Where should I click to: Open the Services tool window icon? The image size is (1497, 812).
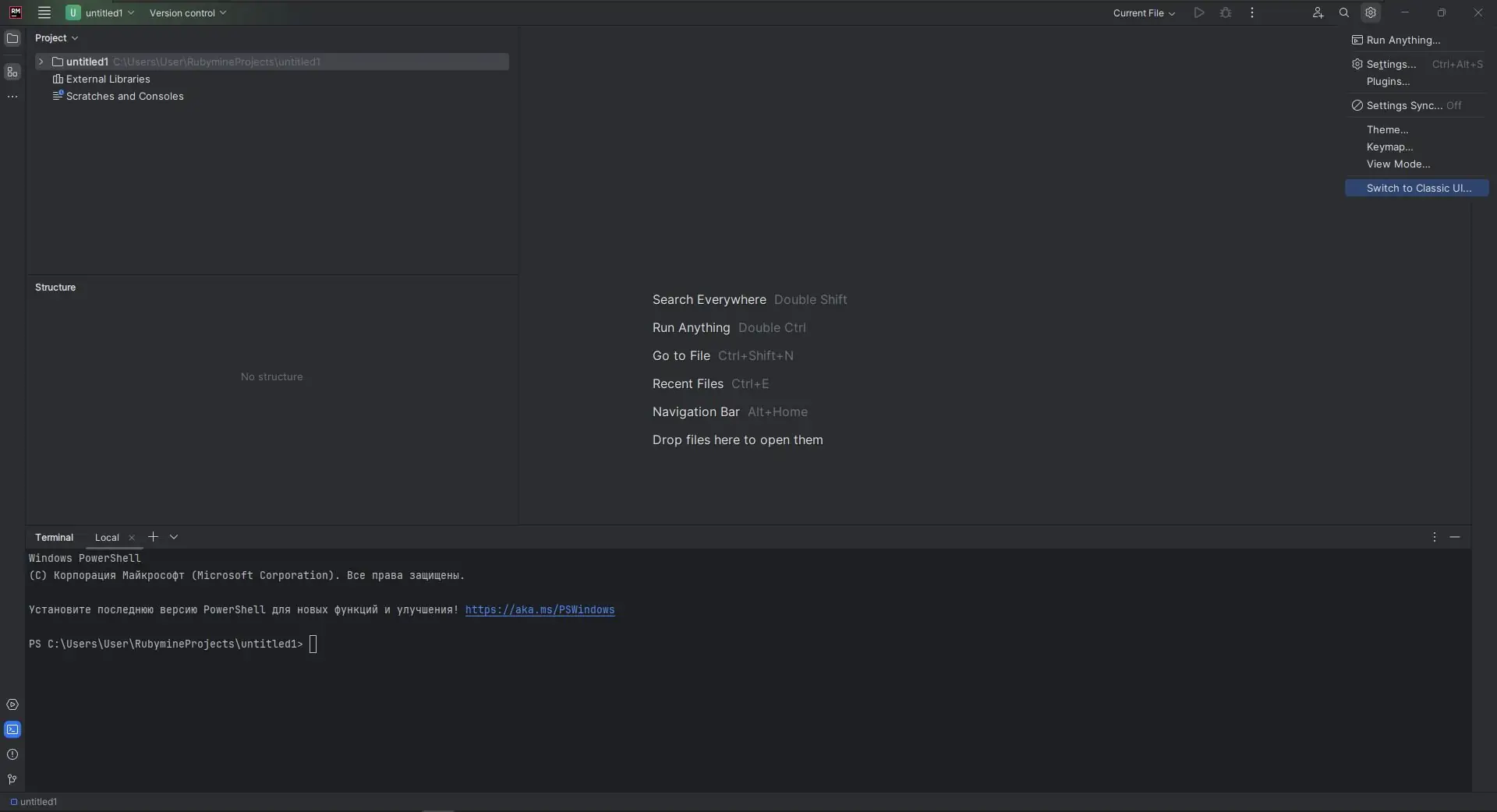12,704
